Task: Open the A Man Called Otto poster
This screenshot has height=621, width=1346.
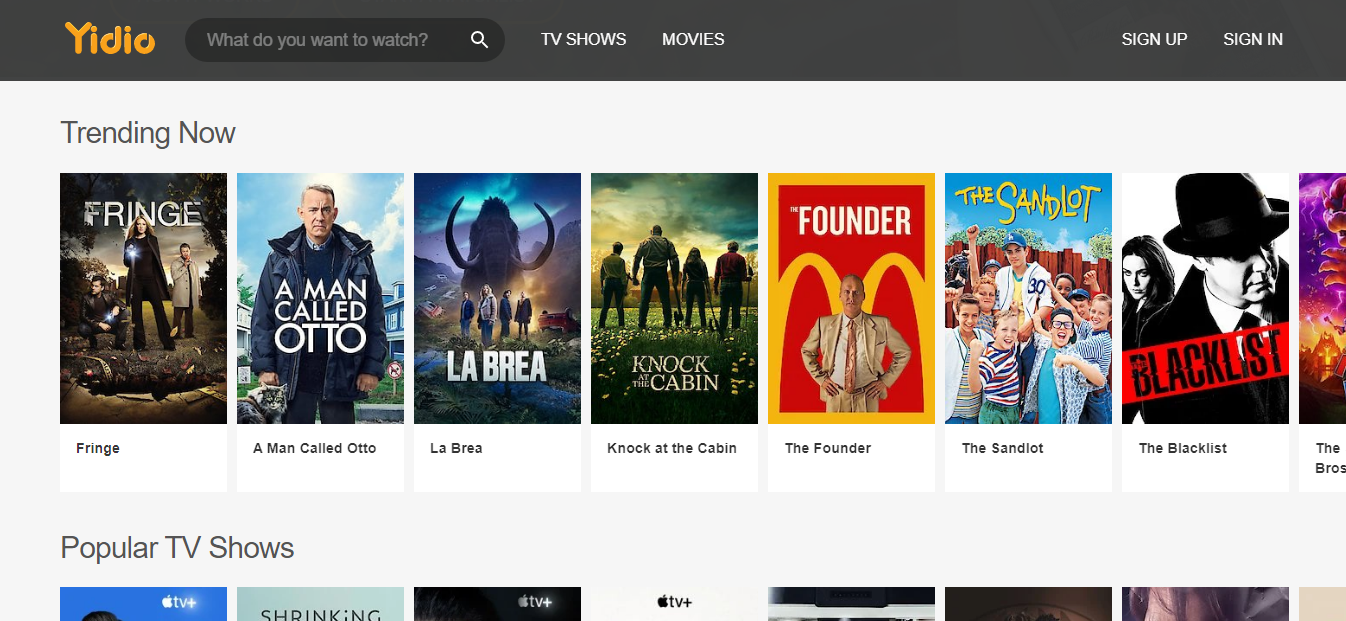Action: (x=320, y=297)
